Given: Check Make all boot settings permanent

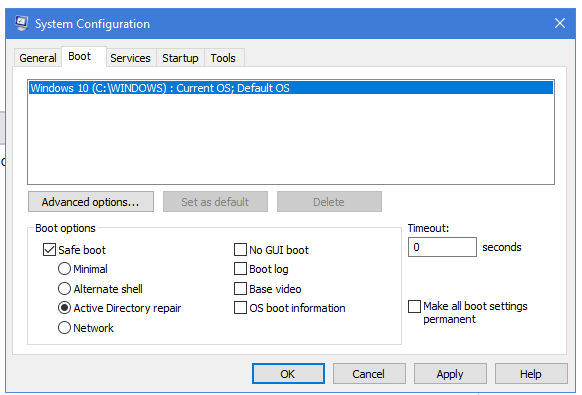Looking at the screenshot, I should [x=414, y=307].
